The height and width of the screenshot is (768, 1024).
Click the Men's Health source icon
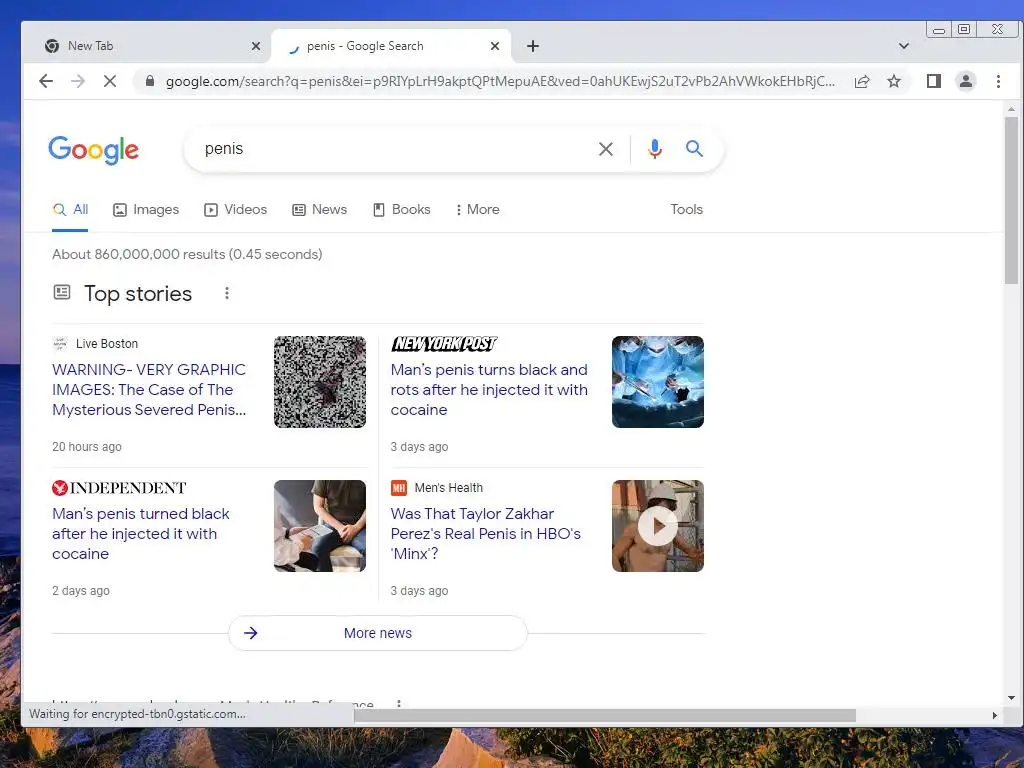click(399, 488)
